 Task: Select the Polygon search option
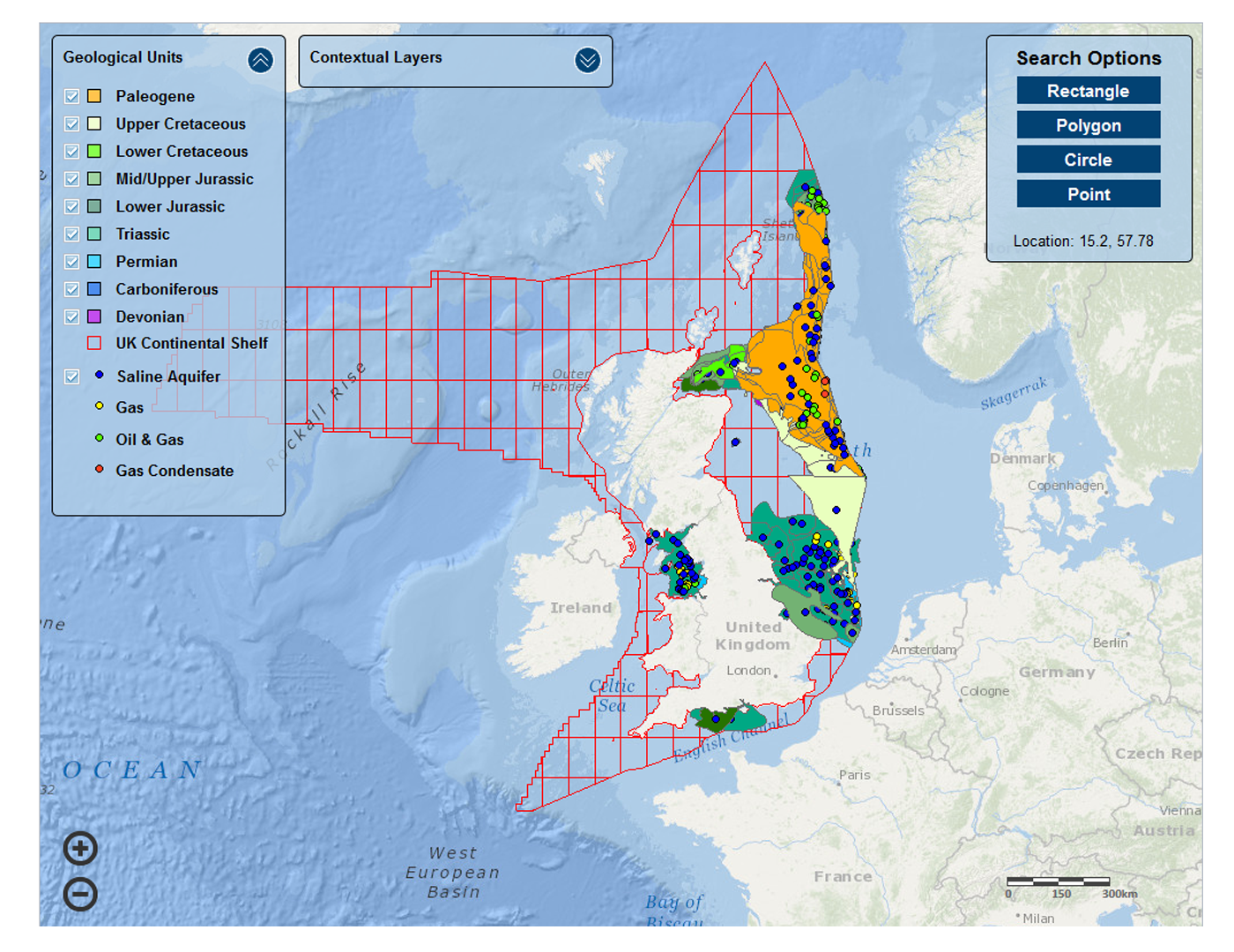click(x=1088, y=125)
